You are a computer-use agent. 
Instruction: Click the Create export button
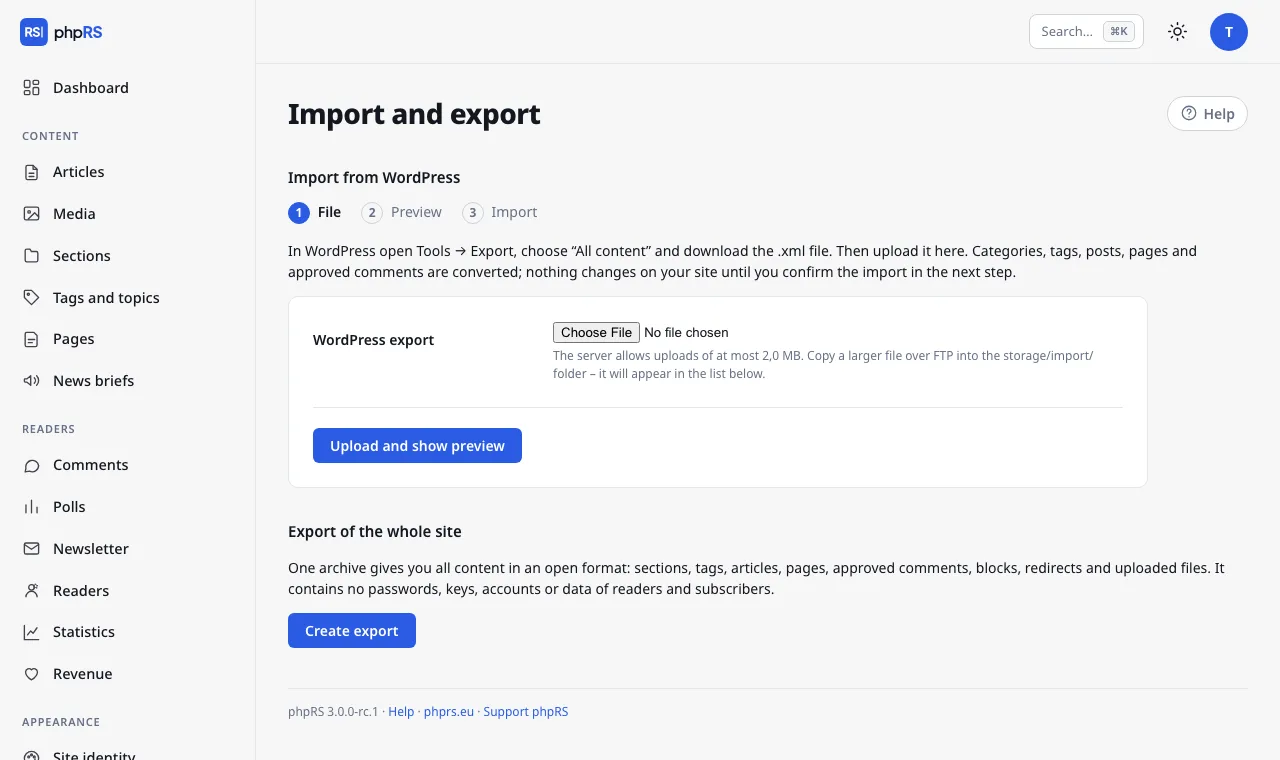coord(352,631)
